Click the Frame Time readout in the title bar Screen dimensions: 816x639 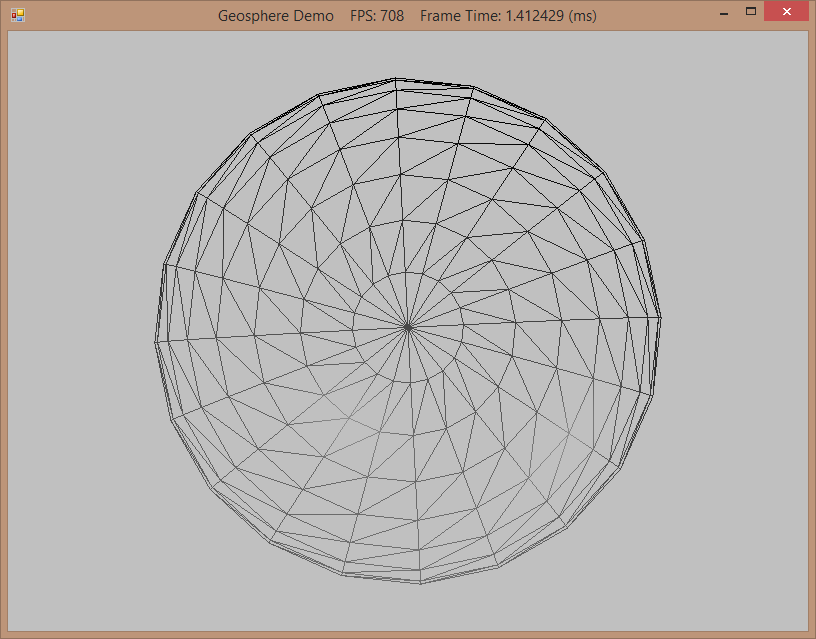[x=508, y=16]
